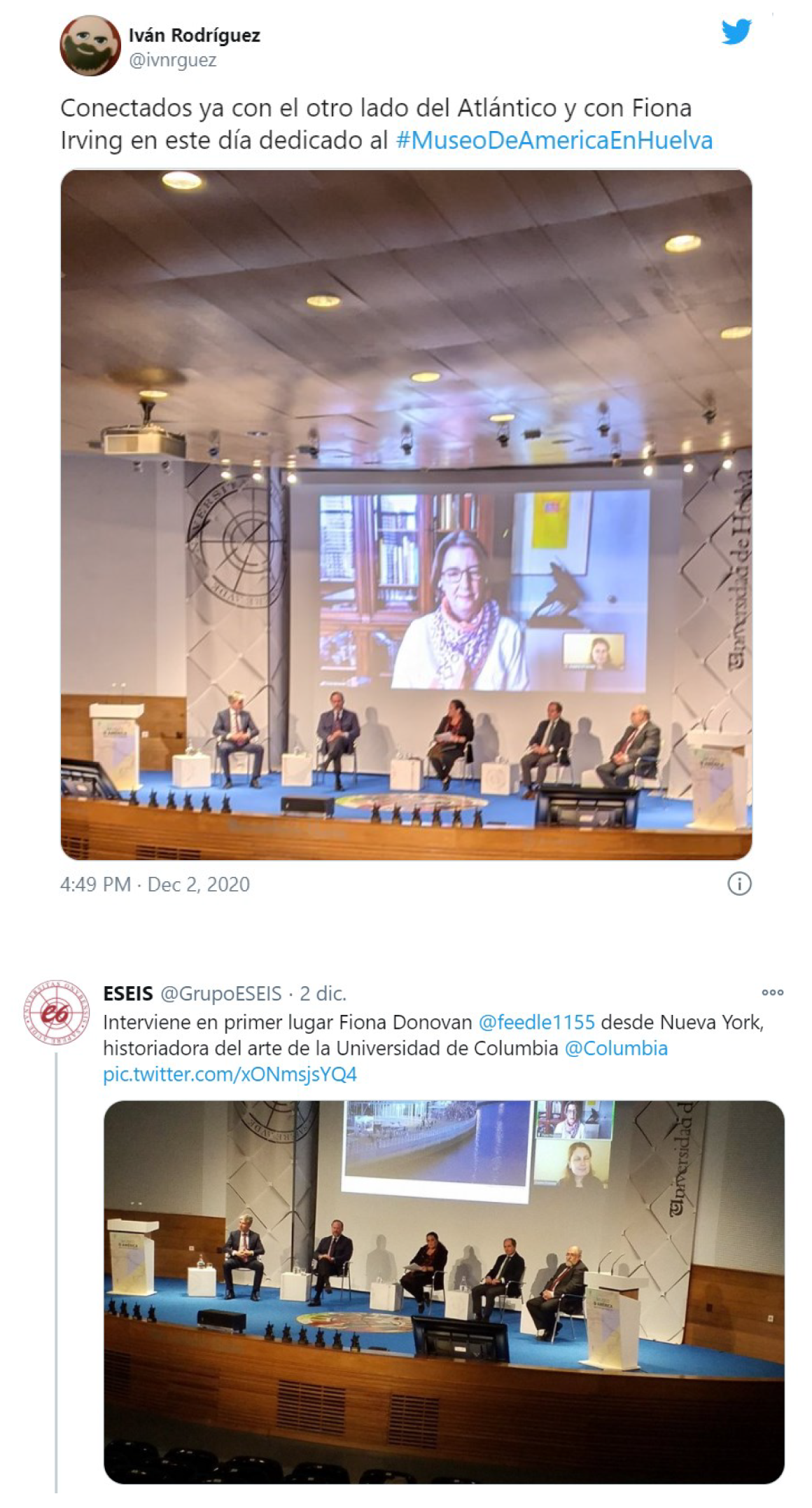Click the thread connector line under ESEIS avatar
Viewport: 812px width, 1508px height.
(x=56, y=1275)
